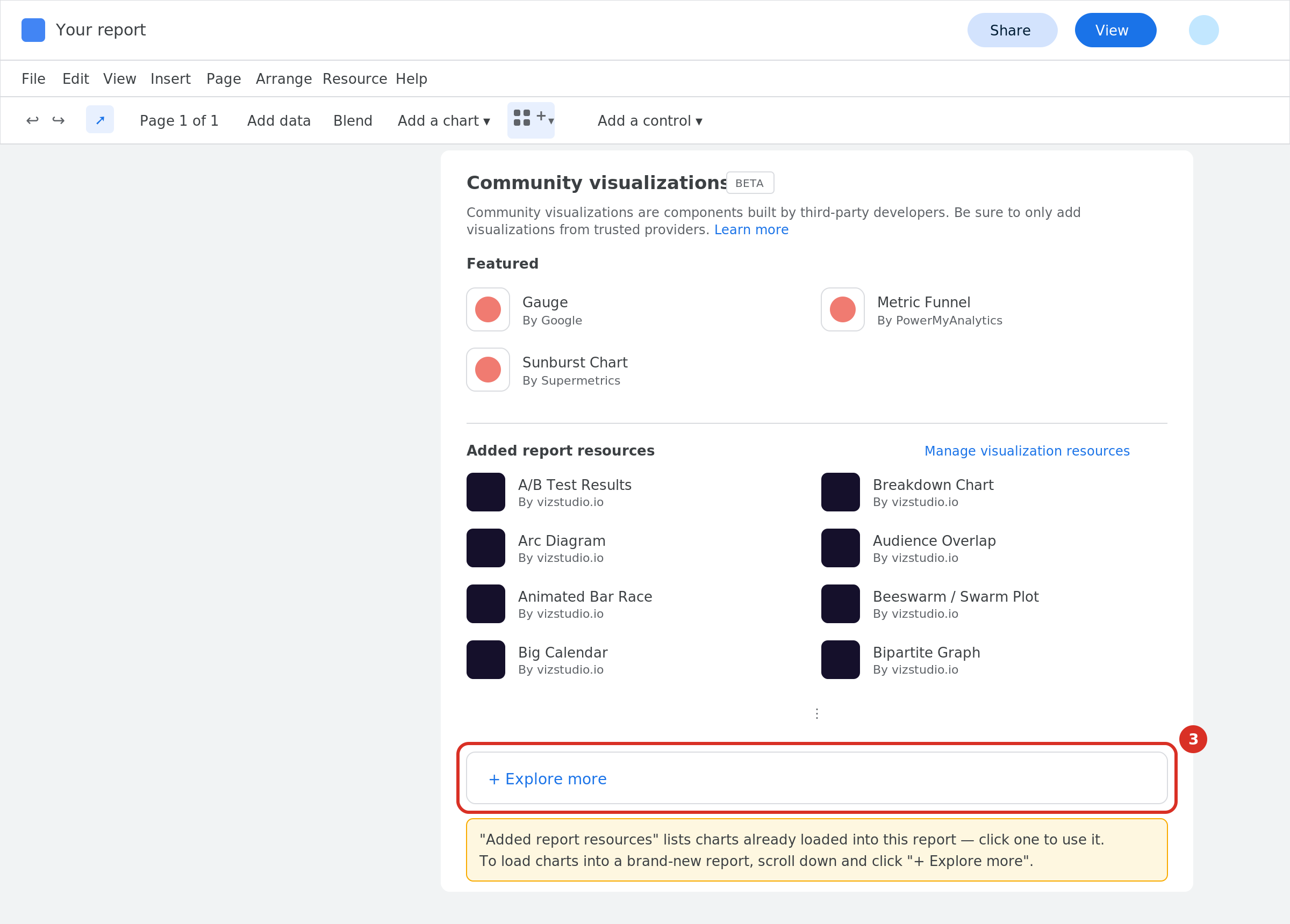Click the vertical ellipsis below resource list
1290x924 pixels.
pyautogui.click(x=817, y=713)
